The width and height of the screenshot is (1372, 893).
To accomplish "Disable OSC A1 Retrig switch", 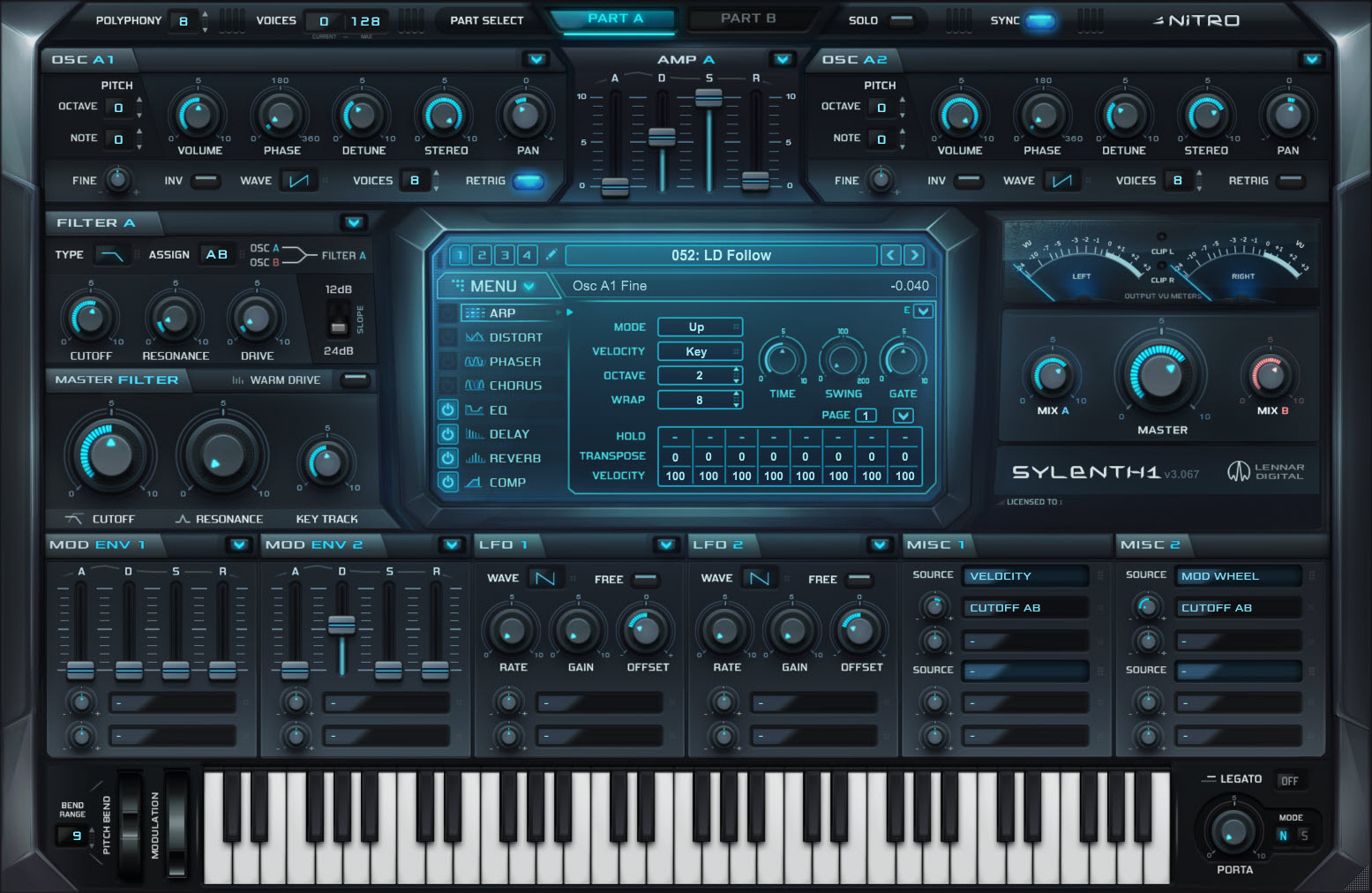I will (x=528, y=181).
